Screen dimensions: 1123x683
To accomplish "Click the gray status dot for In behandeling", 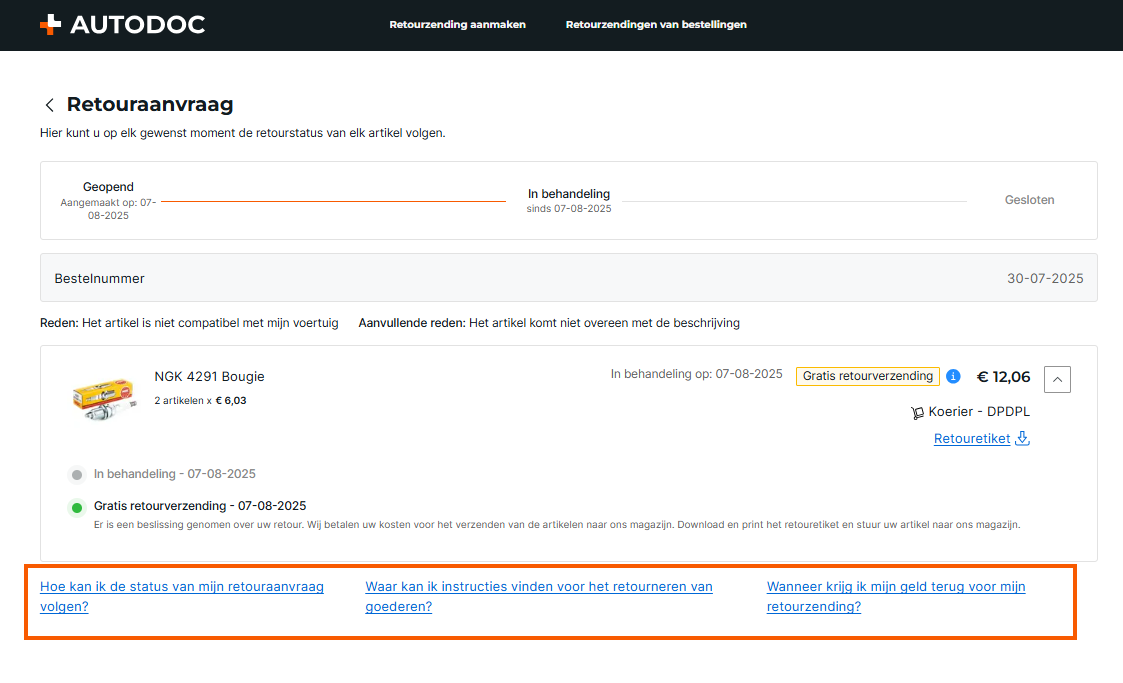I will [x=77, y=475].
